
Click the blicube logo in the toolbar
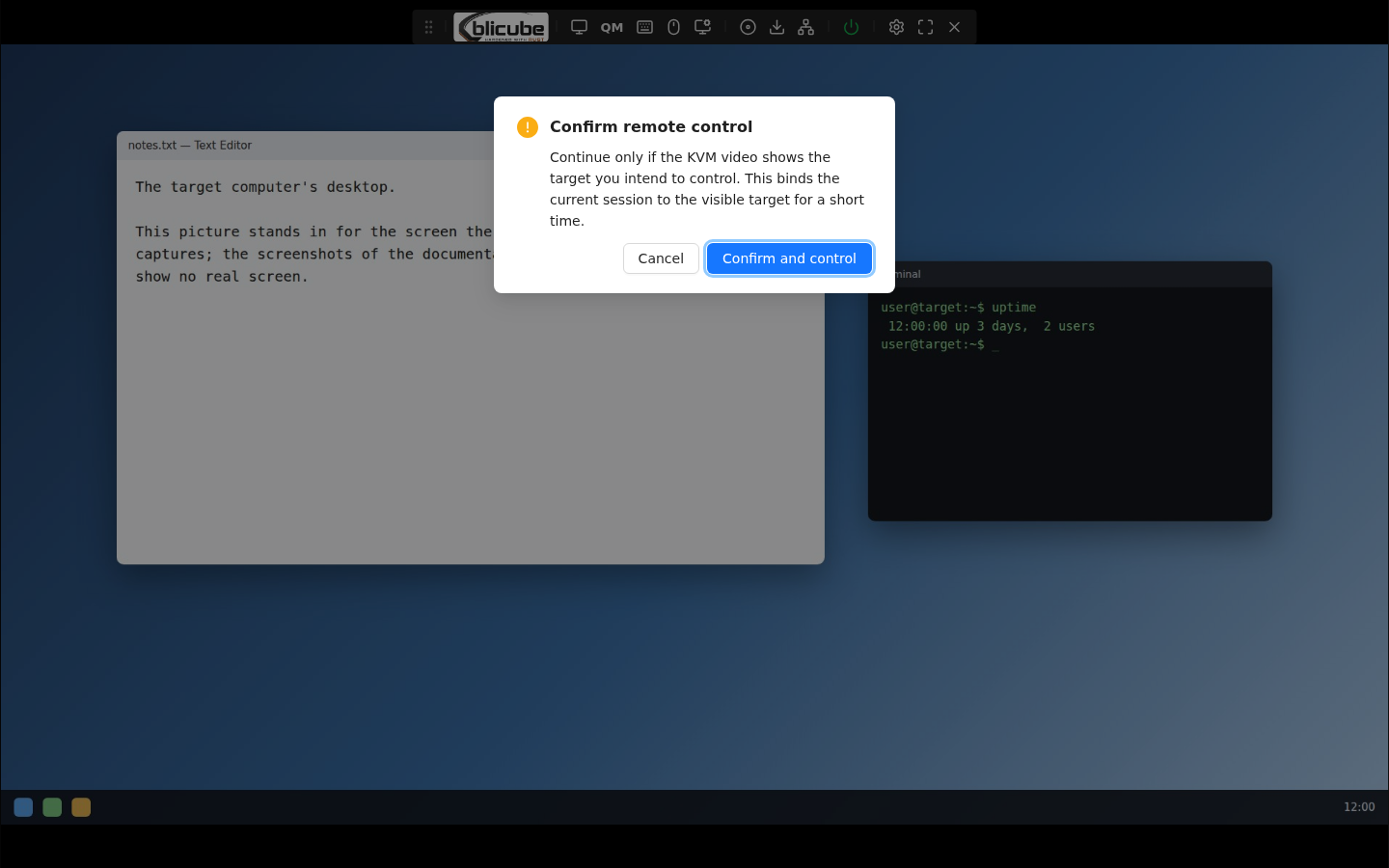tap(502, 27)
